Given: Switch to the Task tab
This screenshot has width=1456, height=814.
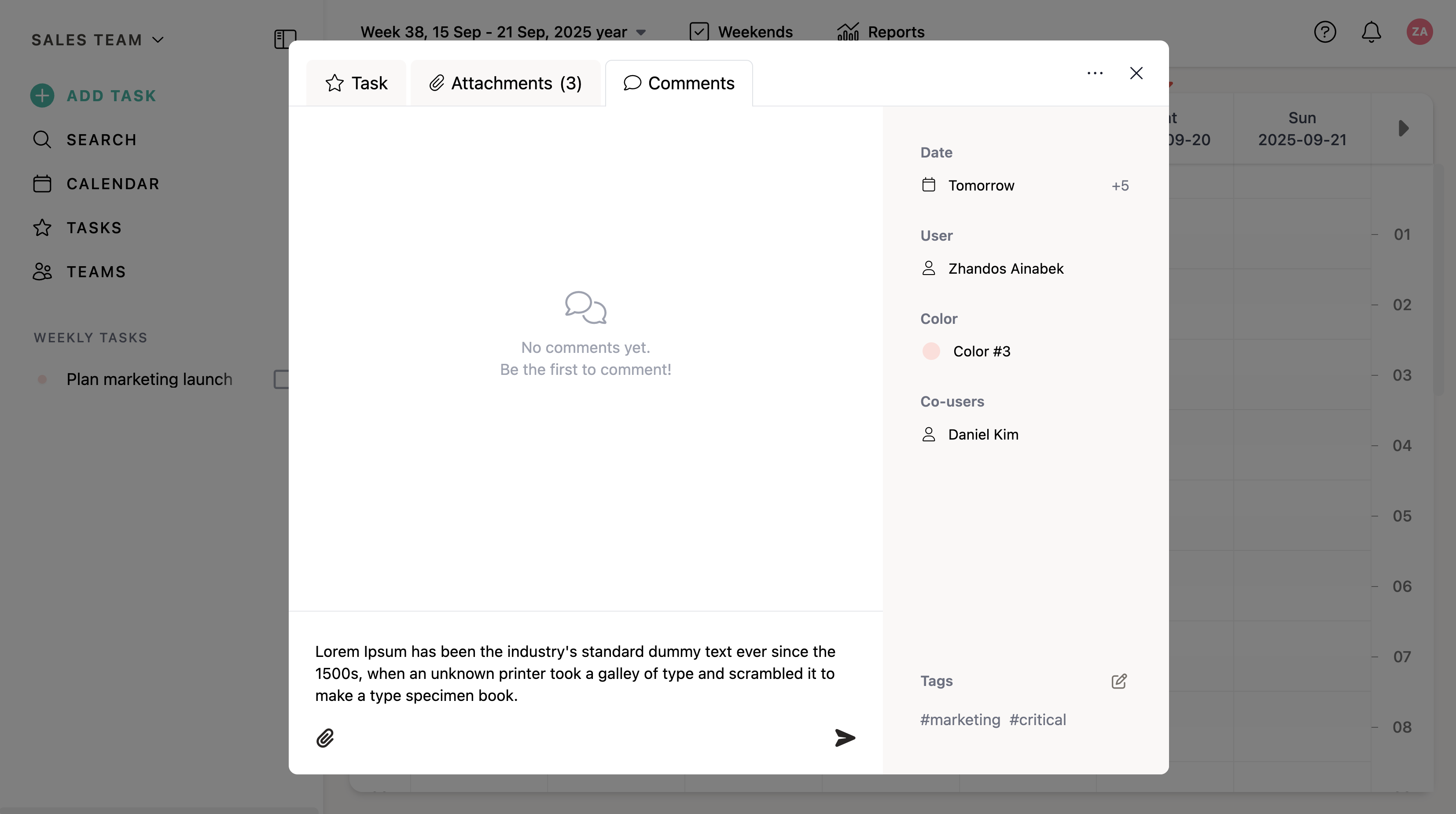Looking at the screenshot, I should click(357, 83).
